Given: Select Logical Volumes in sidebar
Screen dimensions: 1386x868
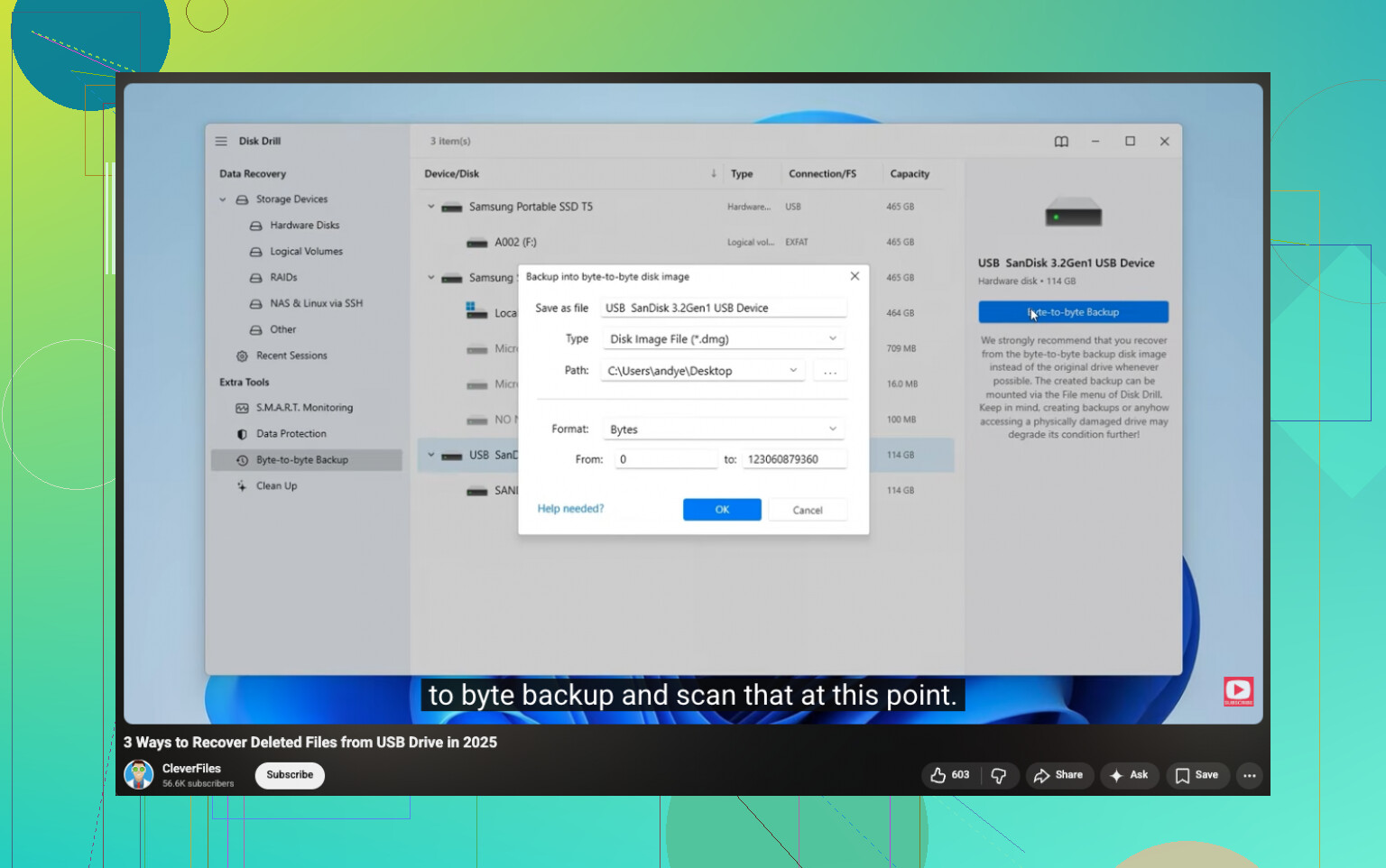Looking at the screenshot, I should [x=307, y=252].
